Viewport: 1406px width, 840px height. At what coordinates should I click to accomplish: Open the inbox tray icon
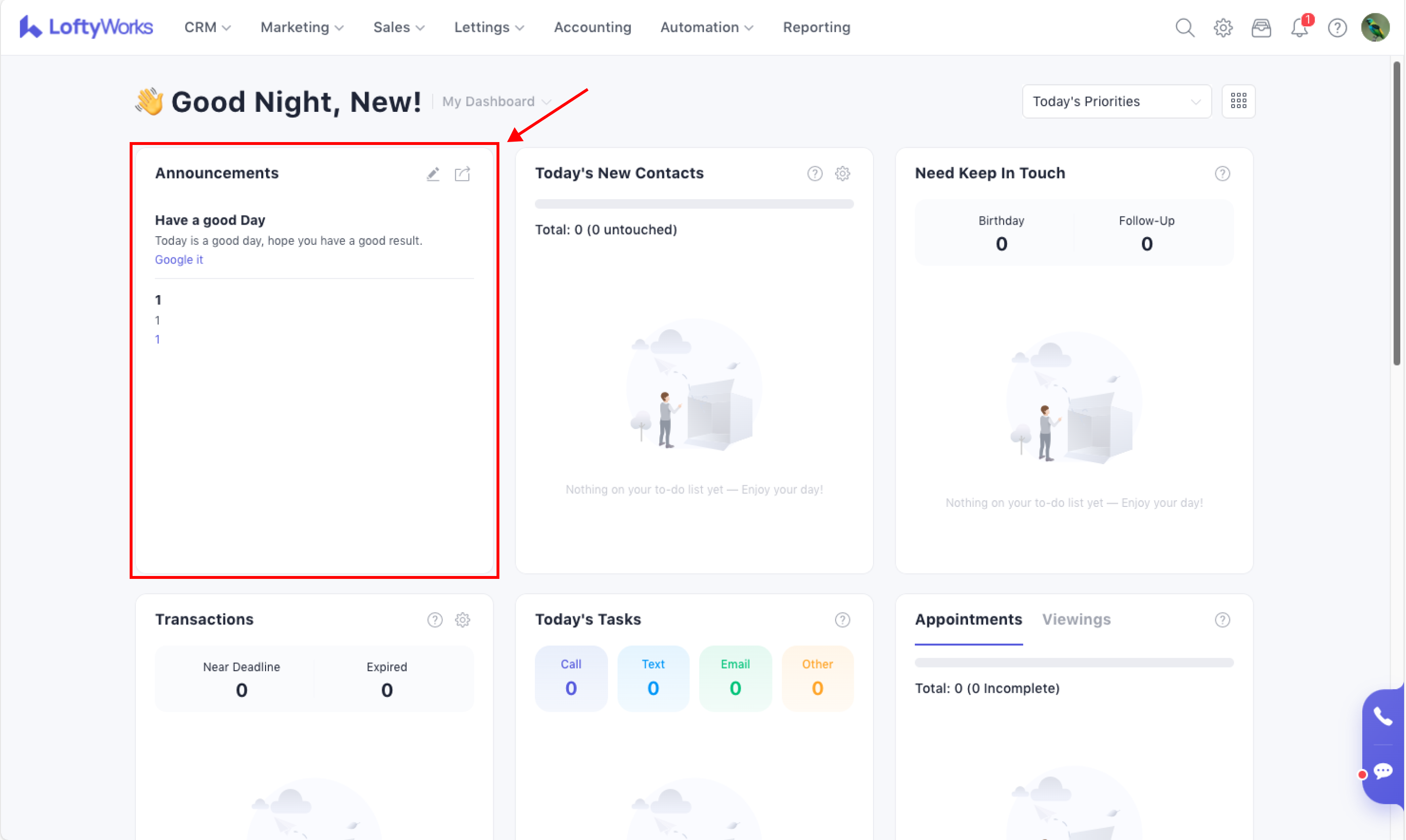click(x=1261, y=27)
